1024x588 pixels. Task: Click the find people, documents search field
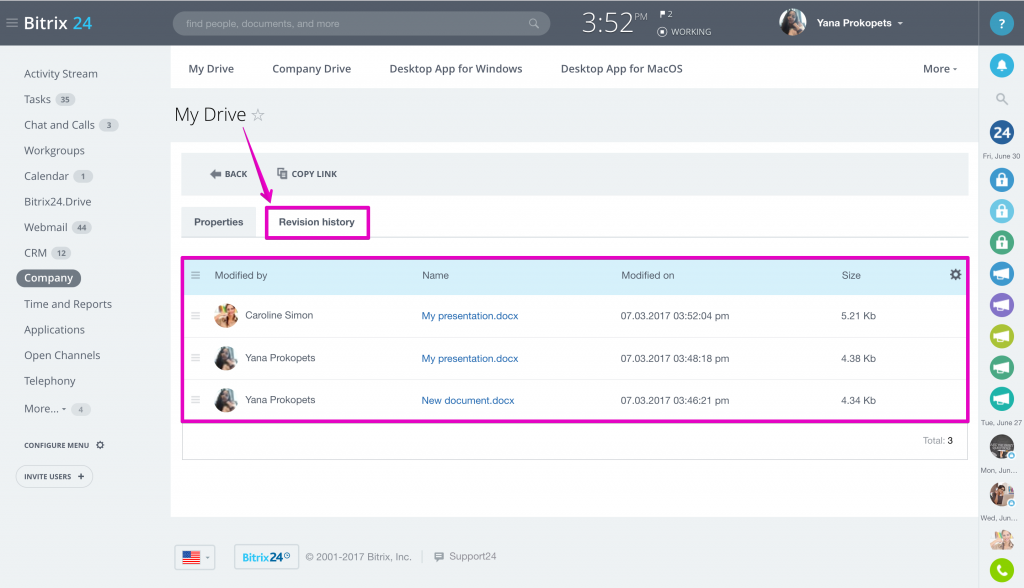[361, 24]
